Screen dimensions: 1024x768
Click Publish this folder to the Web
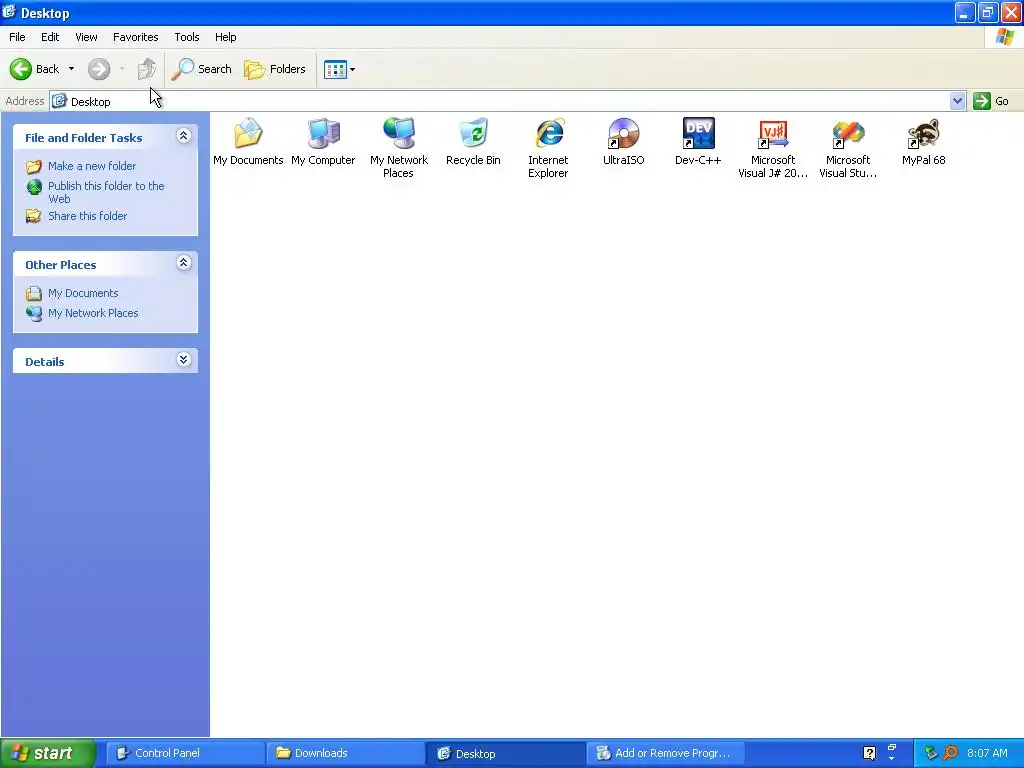click(x=106, y=192)
